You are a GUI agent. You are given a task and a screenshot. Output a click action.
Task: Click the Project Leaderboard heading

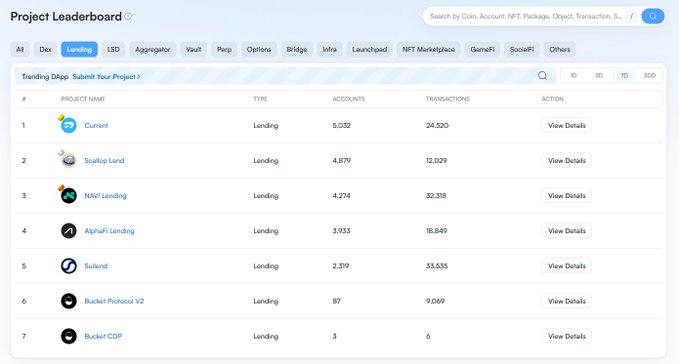pos(66,16)
